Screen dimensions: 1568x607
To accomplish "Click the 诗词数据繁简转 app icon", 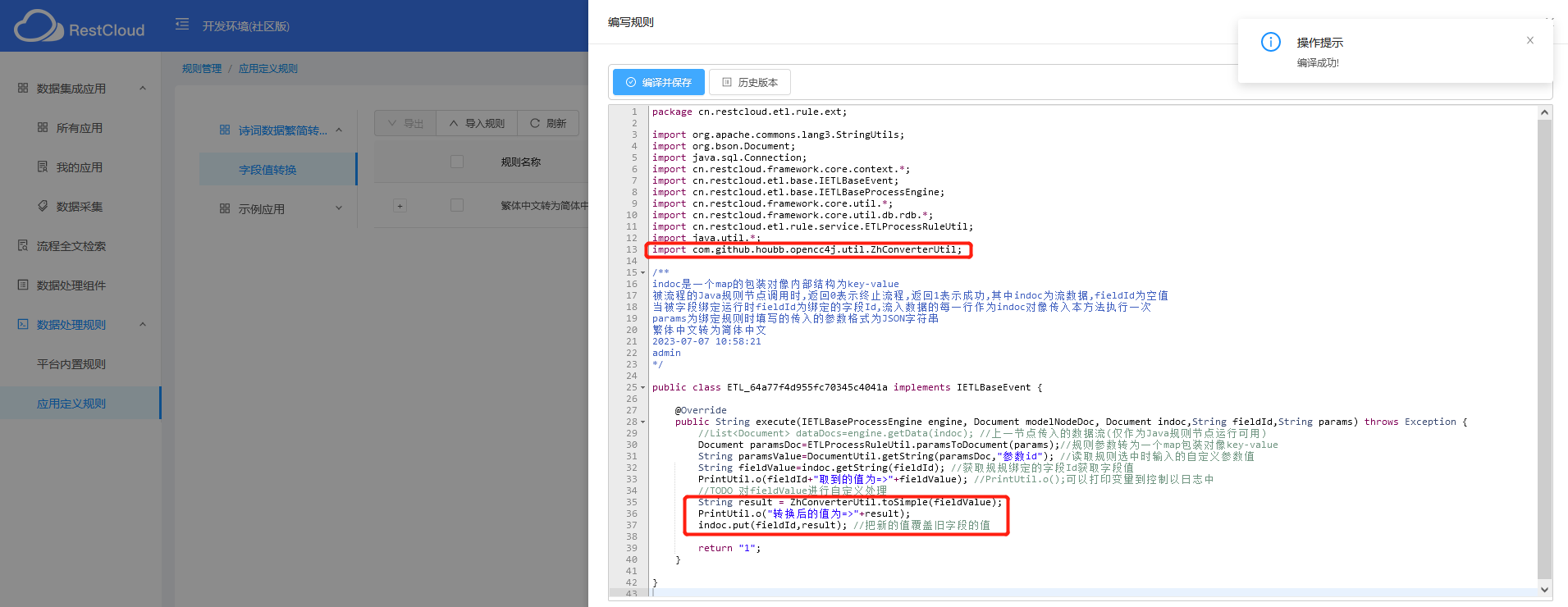I will 225,130.
